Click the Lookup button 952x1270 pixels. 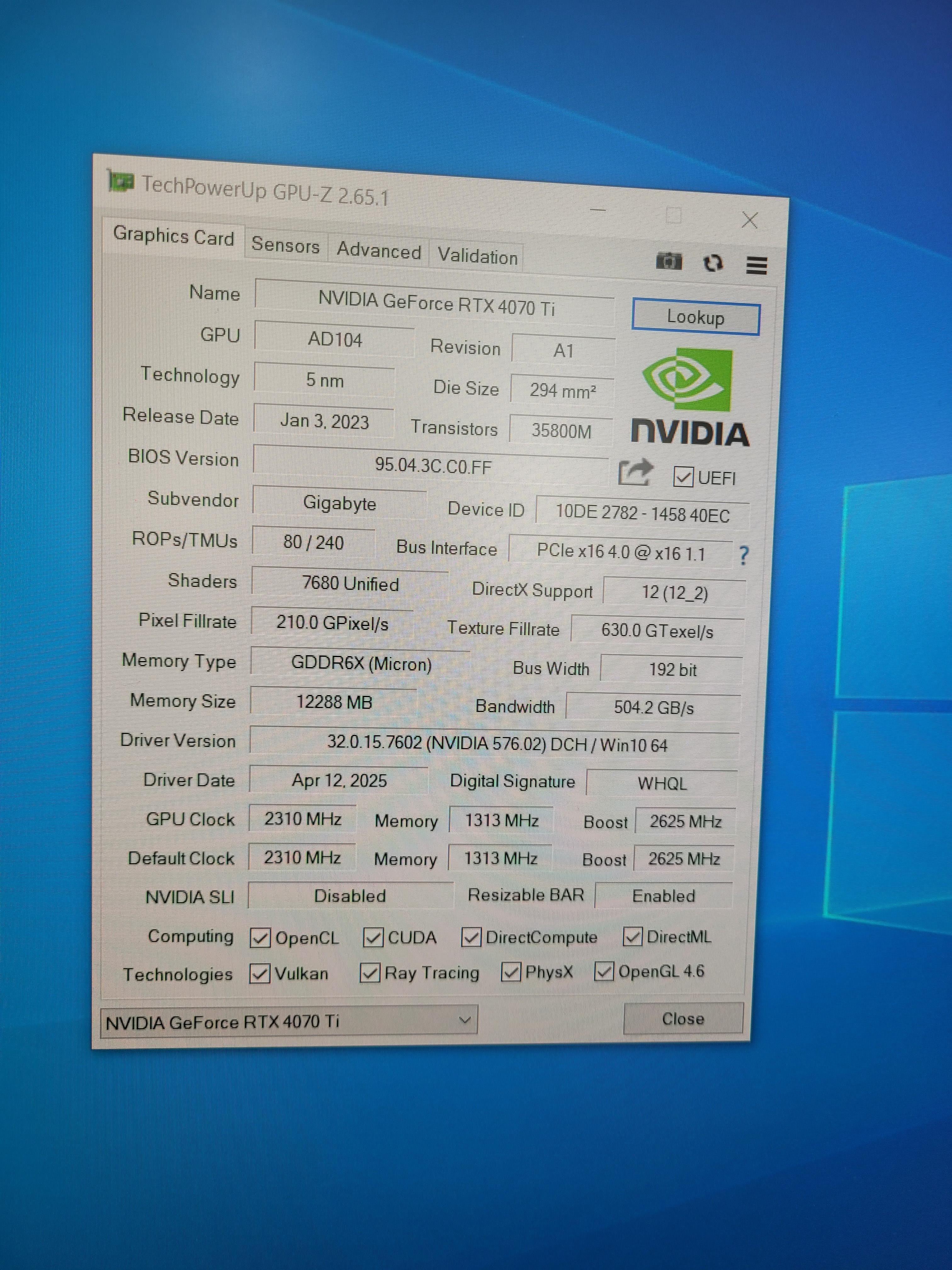(x=695, y=317)
